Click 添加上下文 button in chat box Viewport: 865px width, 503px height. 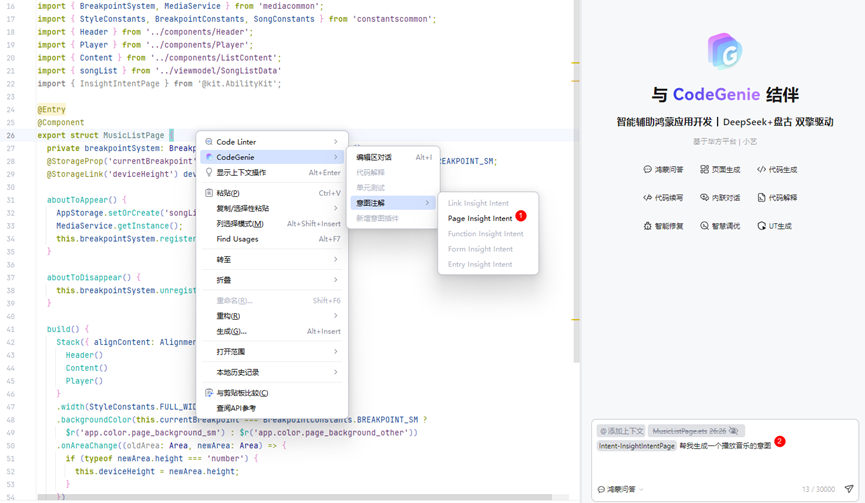point(621,431)
